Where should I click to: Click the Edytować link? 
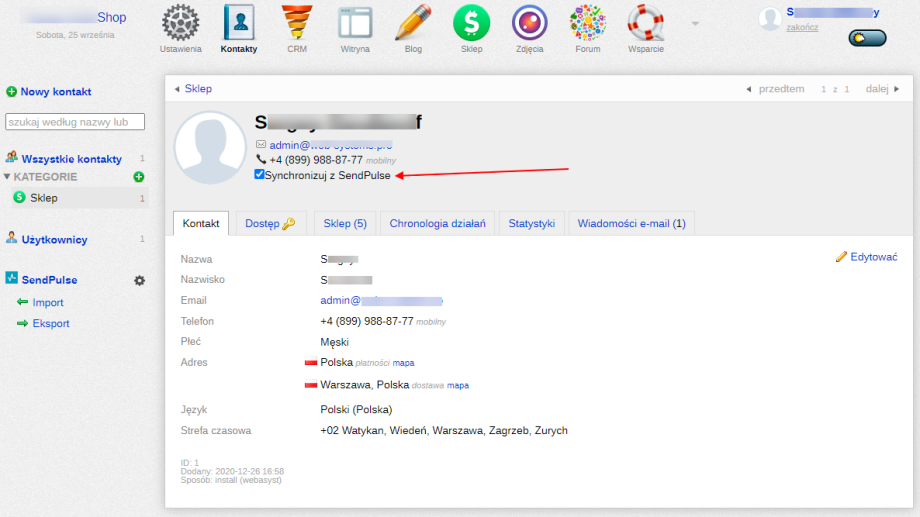point(866,257)
